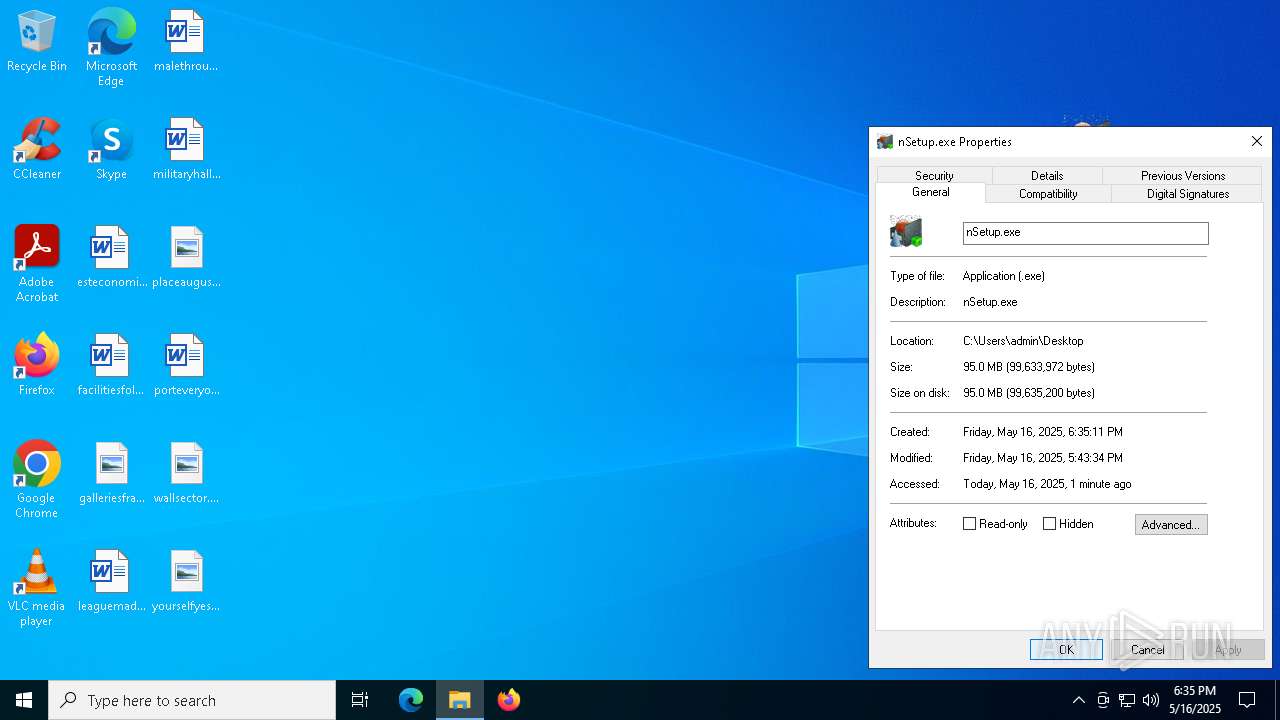Screen dimensions: 1280x720
Task: Switch to the Details tab
Action: [x=1047, y=175]
